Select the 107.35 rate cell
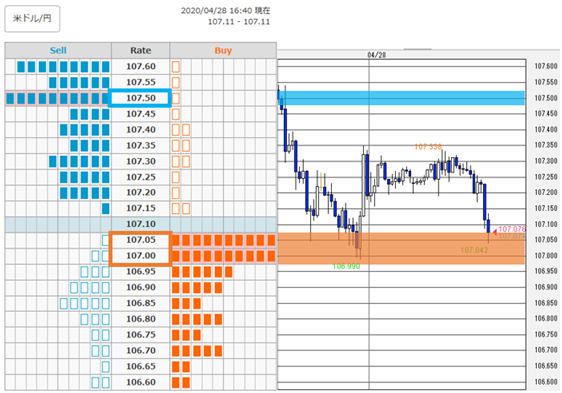Viewport: 562px width, 393px height. click(x=140, y=145)
